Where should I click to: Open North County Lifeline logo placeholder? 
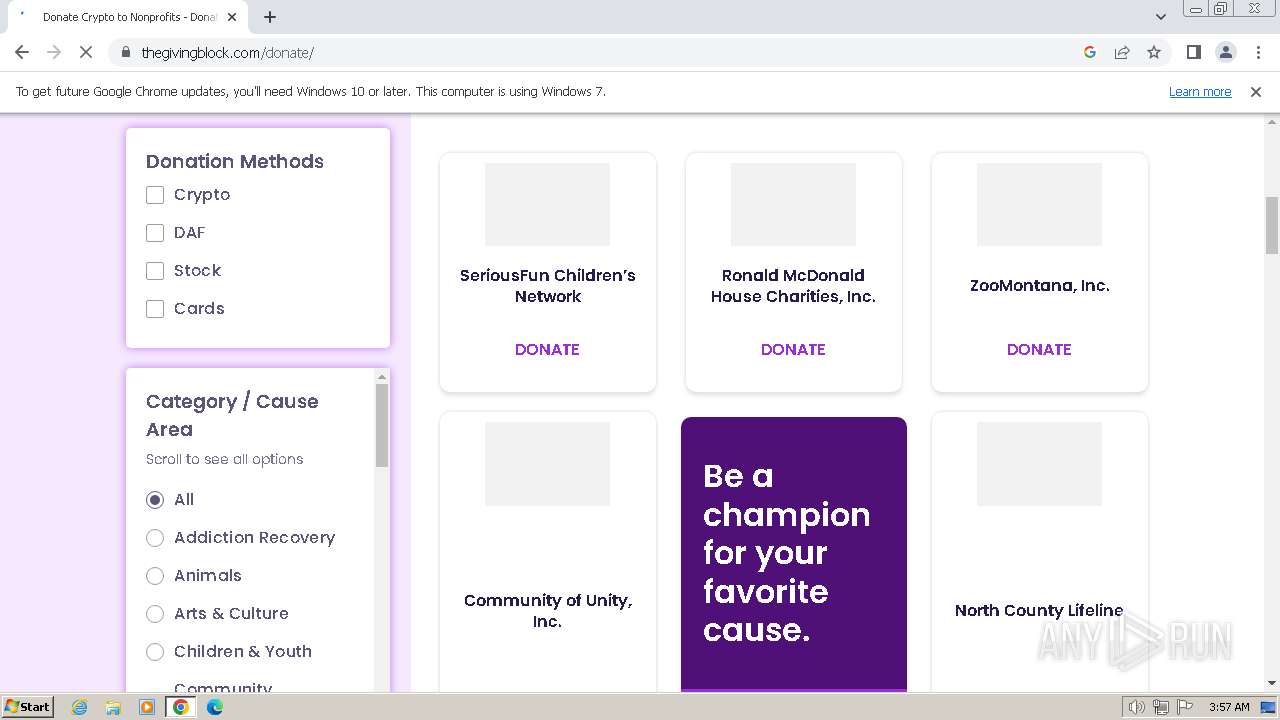tap(1039, 464)
